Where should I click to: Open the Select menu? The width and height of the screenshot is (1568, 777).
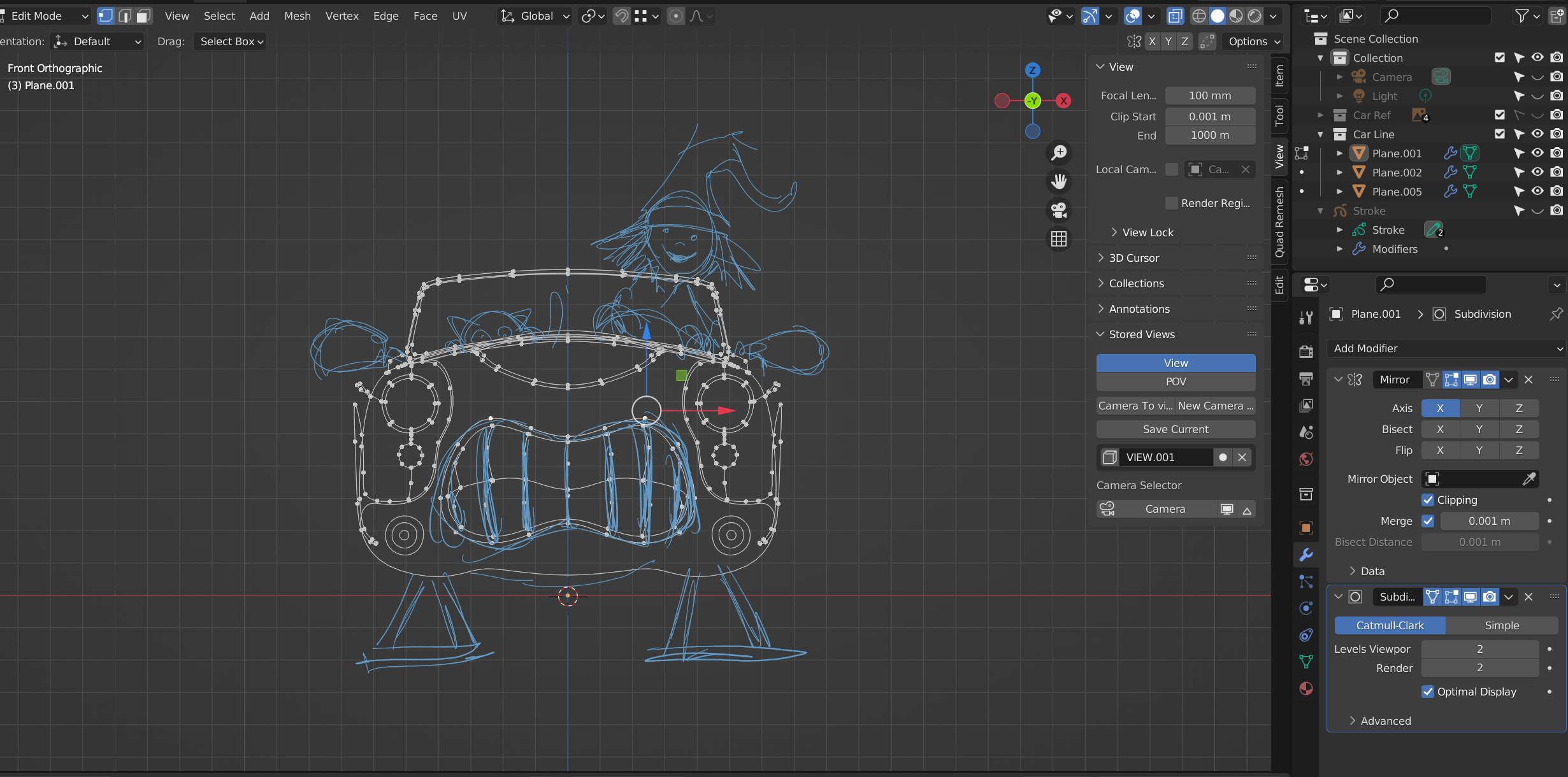(x=219, y=16)
